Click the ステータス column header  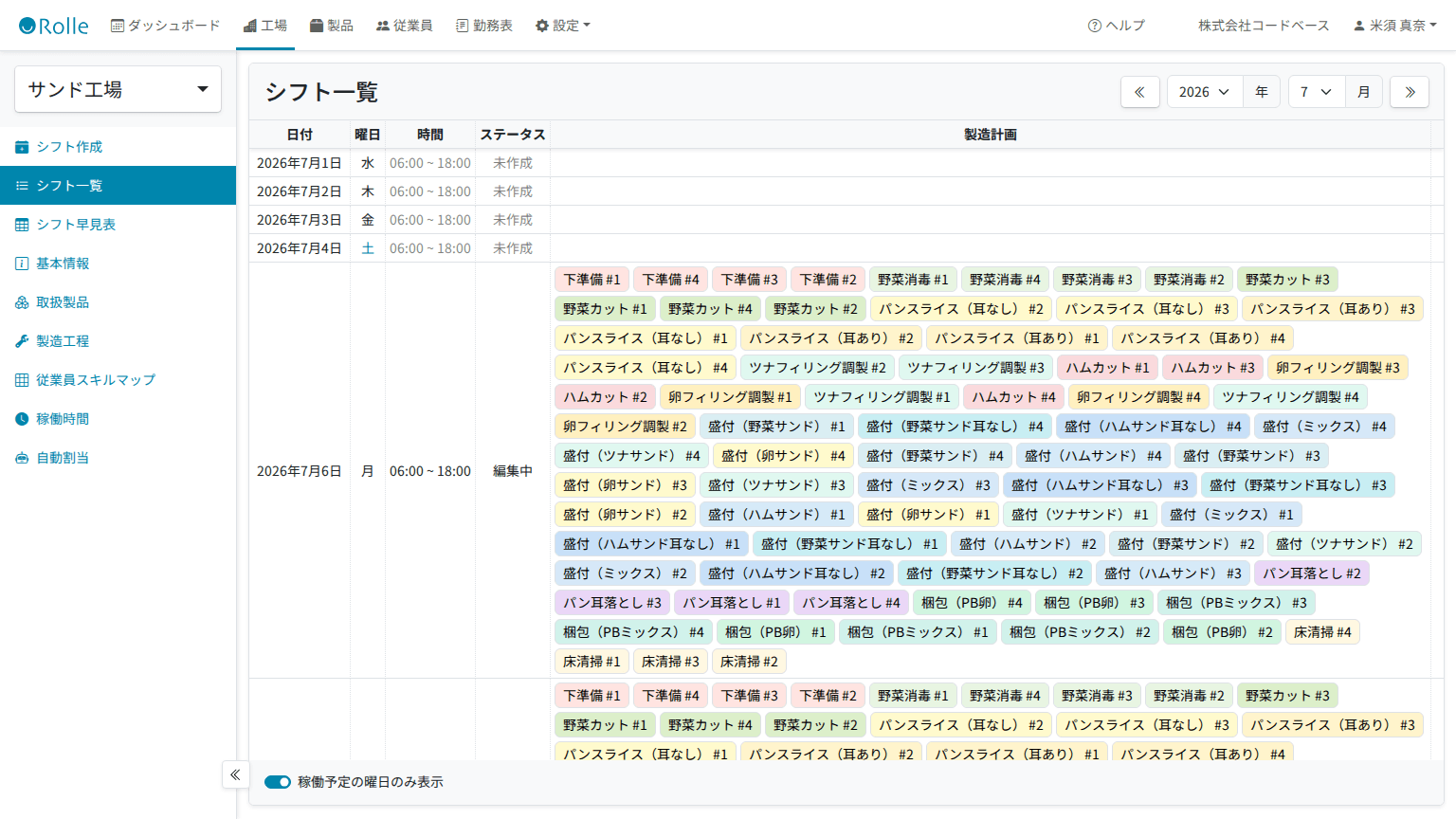click(513, 135)
